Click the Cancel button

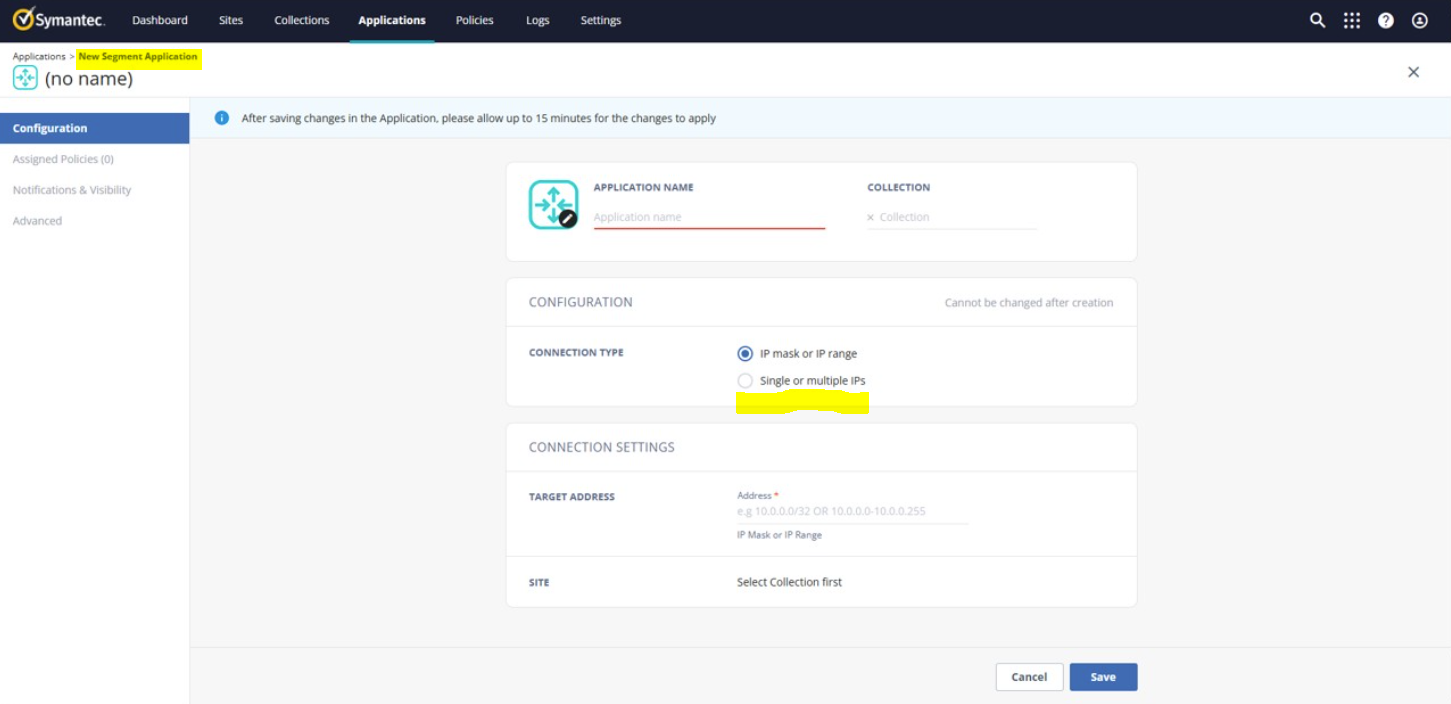1029,677
